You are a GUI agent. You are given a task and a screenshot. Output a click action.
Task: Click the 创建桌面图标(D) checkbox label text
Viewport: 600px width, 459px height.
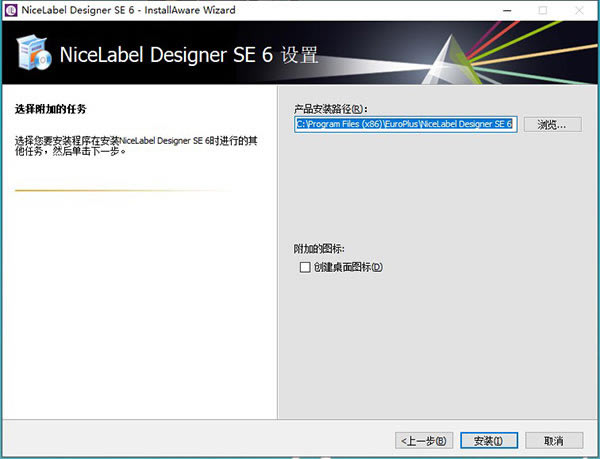pyautogui.click(x=348, y=267)
